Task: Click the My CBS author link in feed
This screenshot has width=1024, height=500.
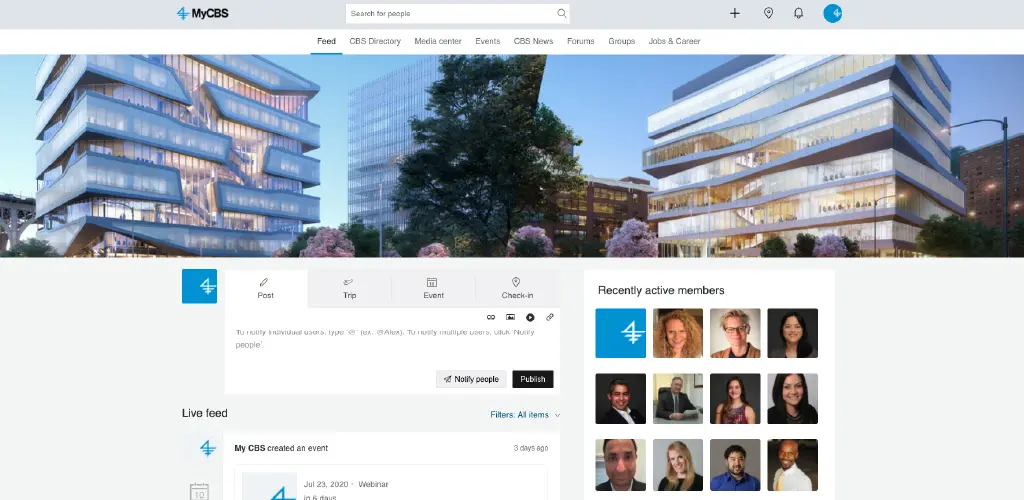Action: (x=249, y=448)
